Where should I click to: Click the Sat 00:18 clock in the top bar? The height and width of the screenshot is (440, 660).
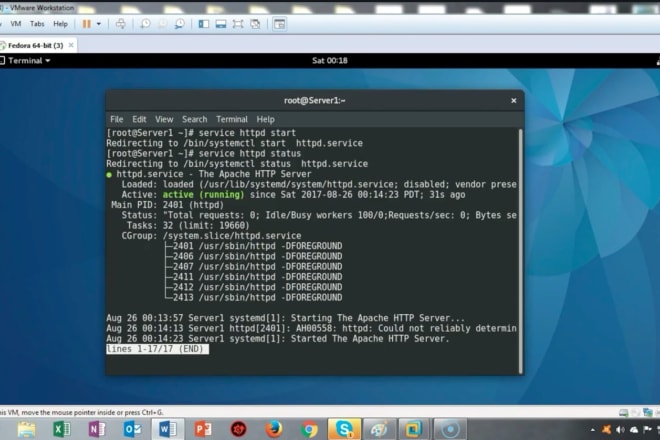coord(330,61)
